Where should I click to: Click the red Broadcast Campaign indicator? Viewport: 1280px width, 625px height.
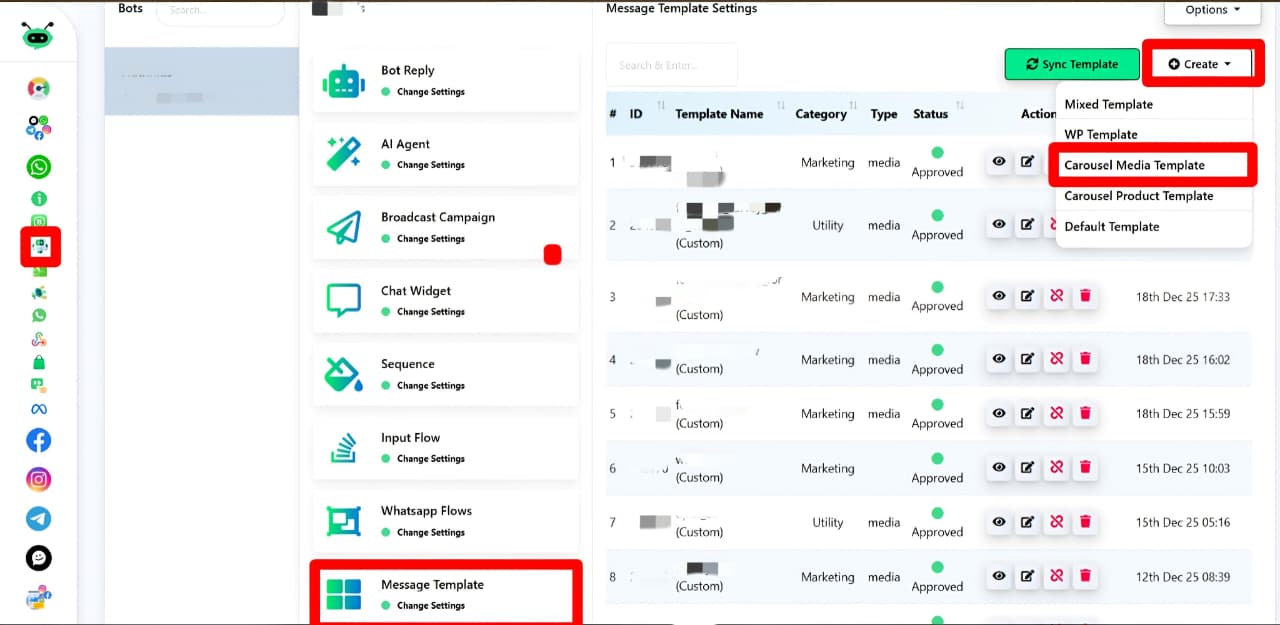tap(552, 254)
